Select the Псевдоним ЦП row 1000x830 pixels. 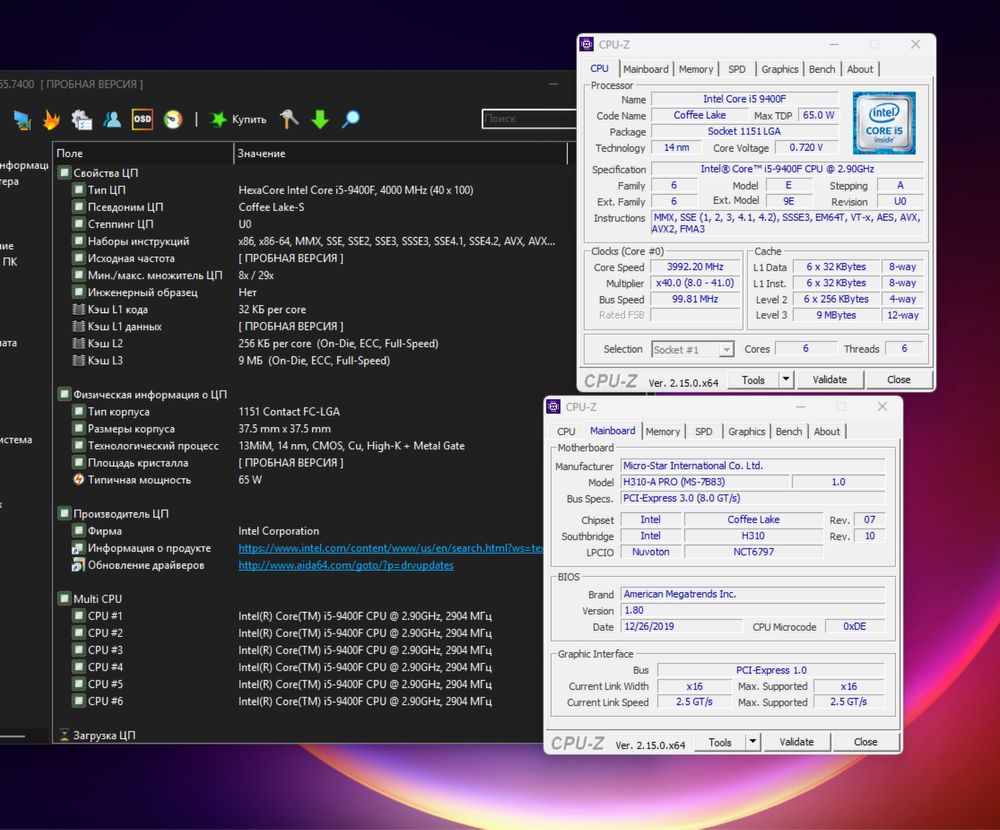[311, 207]
